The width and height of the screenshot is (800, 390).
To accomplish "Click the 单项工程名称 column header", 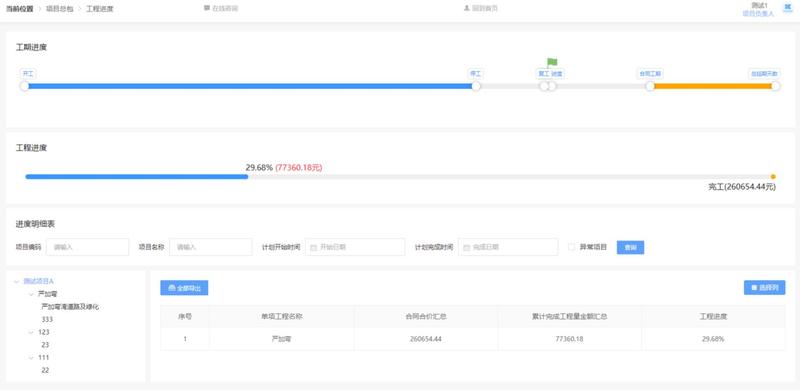I will pyautogui.click(x=282, y=316).
